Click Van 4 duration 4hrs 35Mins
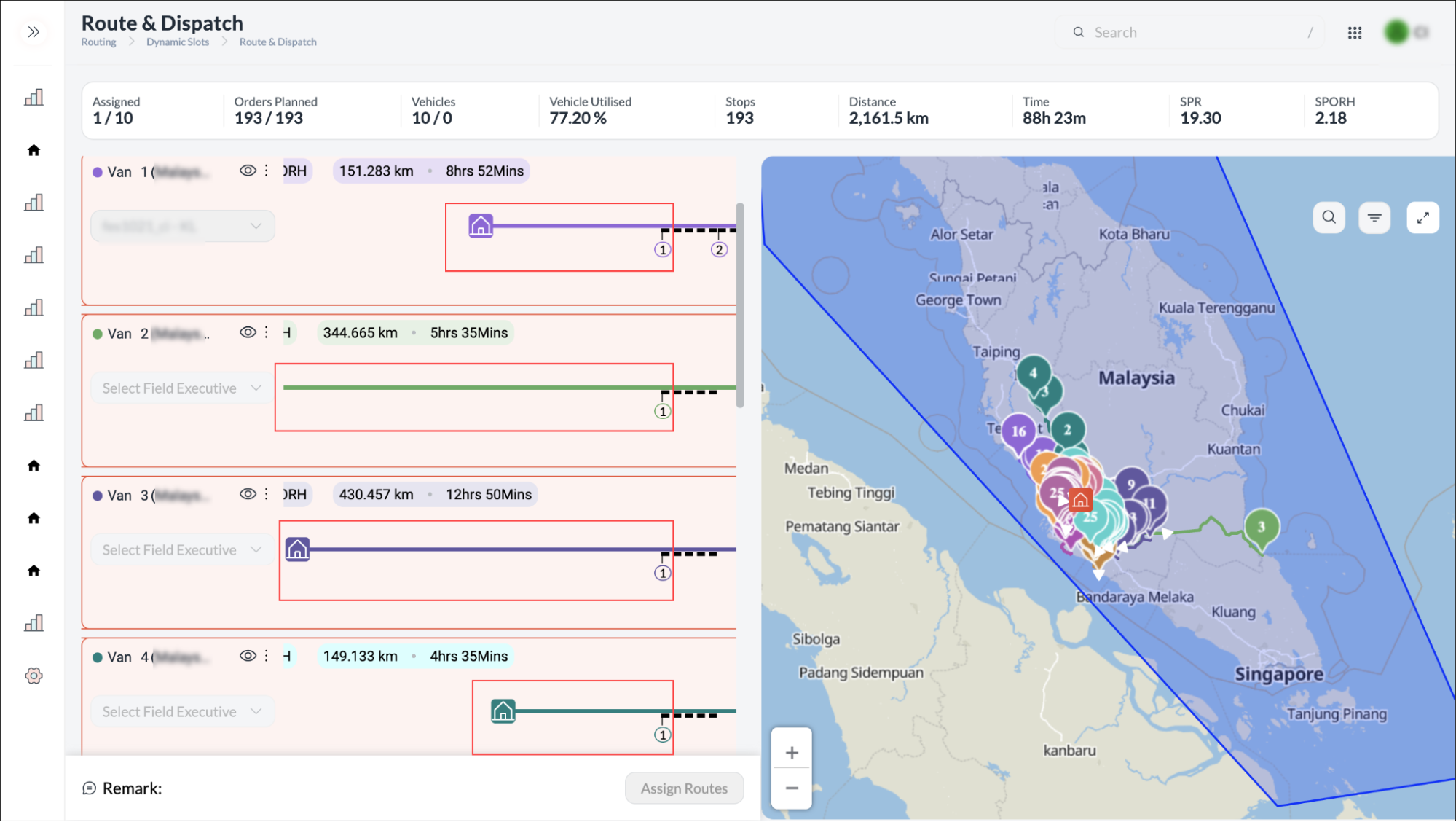This screenshot has height=822, width=1456. pyautogui.click(x=468, y=656)
